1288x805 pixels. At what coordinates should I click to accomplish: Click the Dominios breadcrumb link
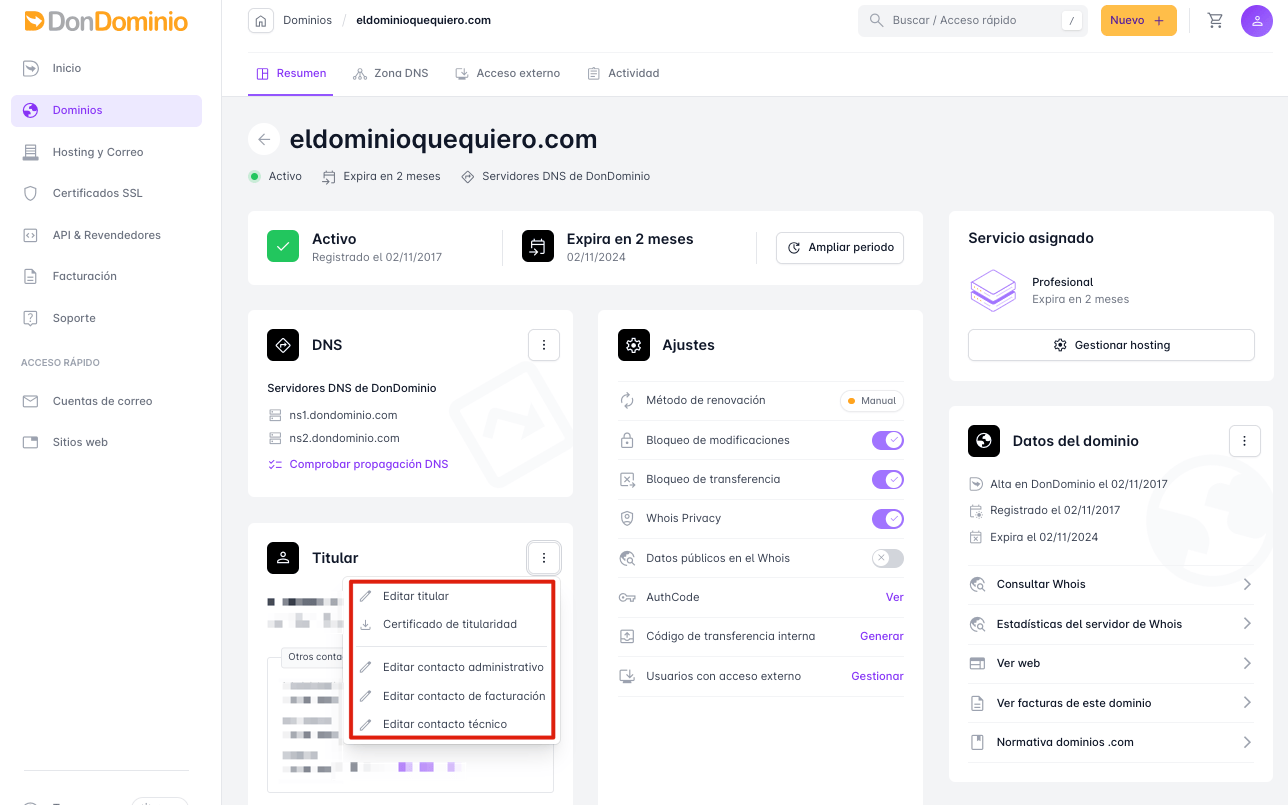tap(307, 20)
